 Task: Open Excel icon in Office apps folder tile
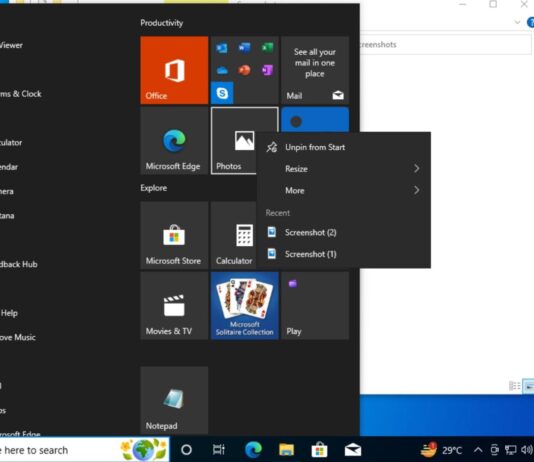click(x=267, y=47)
